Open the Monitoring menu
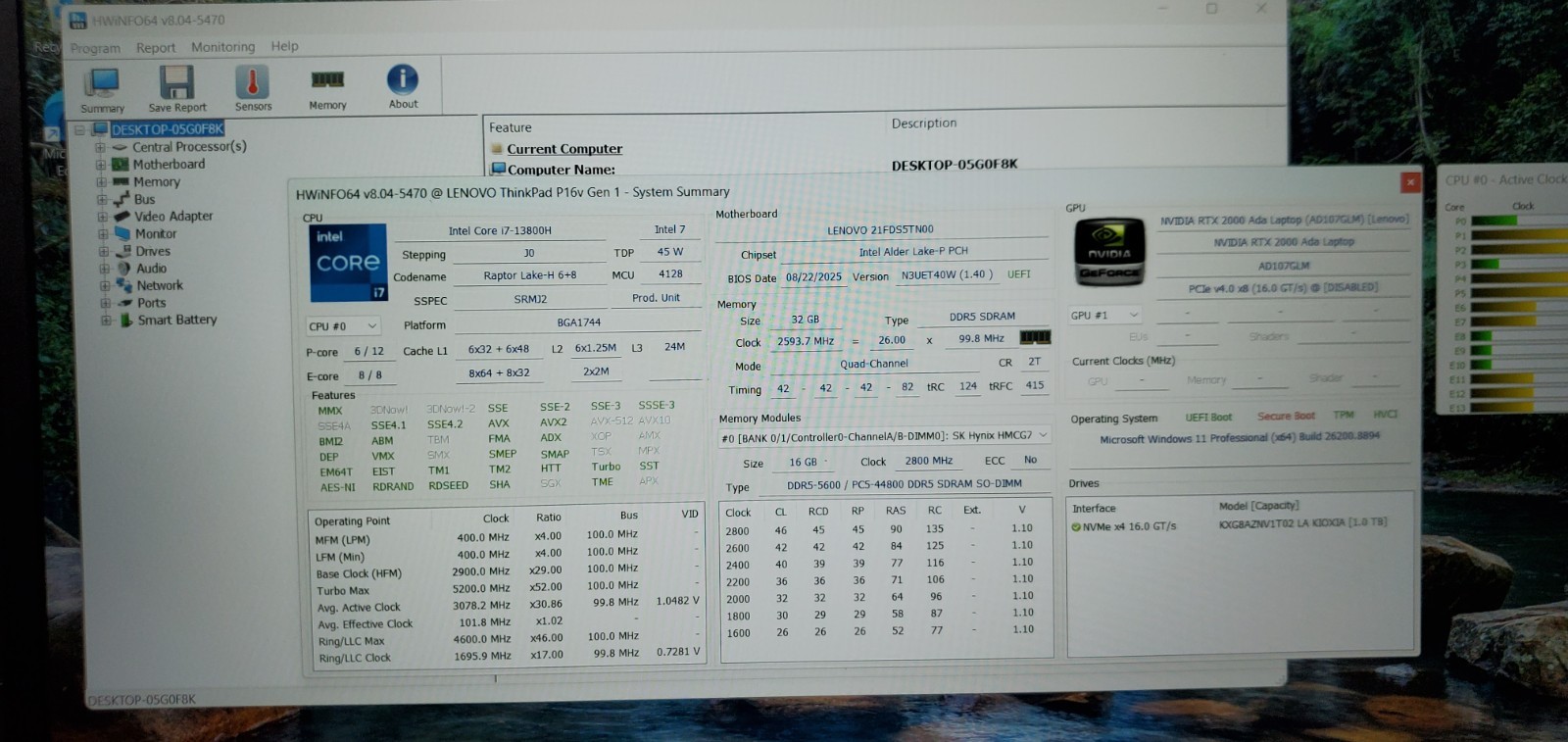This screenshot has height=742, width=1568. (222, 47)
